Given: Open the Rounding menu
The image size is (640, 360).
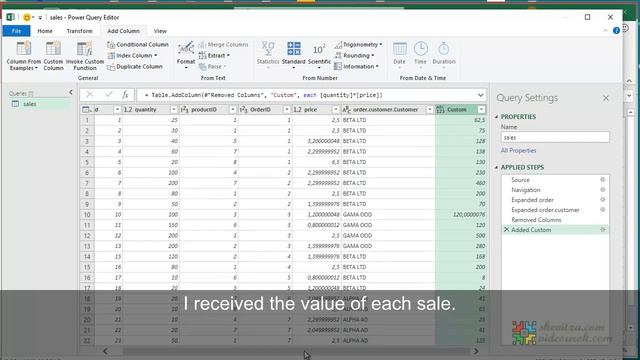Looking at the screenshot, I should click(x=354, y=56).
